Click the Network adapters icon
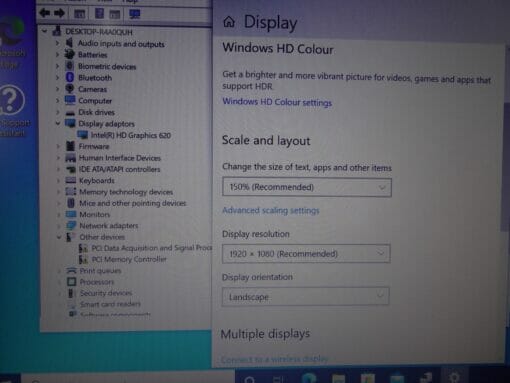Image resolution: width=510 pixels, height=383 pixels. coord(71,225)
